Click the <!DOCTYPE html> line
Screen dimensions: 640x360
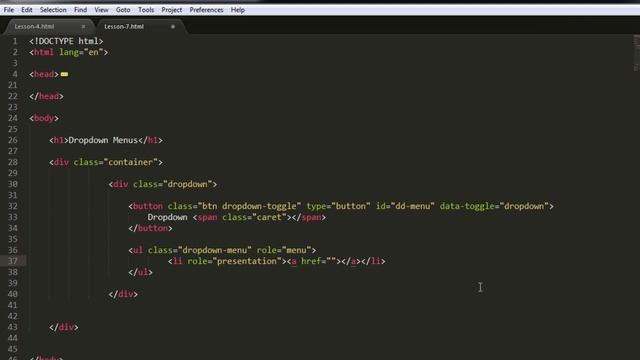pyautogui.click(x=66, y=41)
